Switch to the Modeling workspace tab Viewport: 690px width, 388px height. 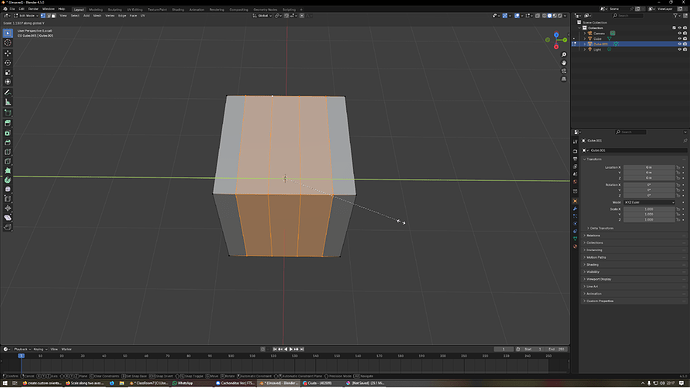[95, 9]
